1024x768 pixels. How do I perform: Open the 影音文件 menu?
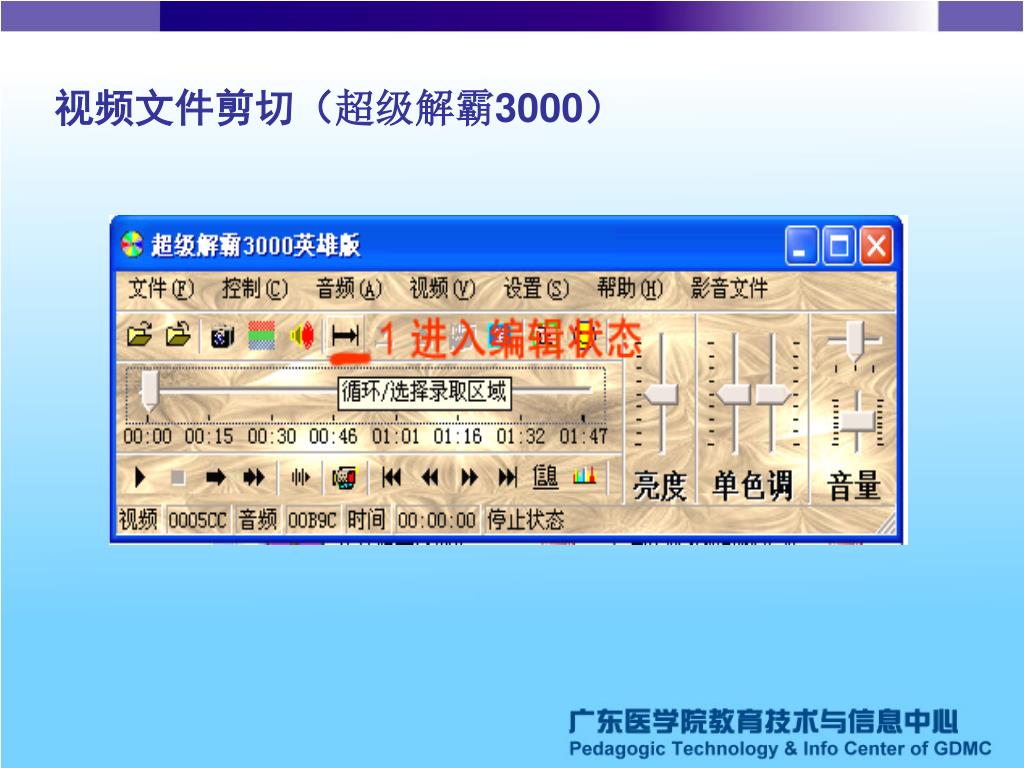tap(729, 288)
